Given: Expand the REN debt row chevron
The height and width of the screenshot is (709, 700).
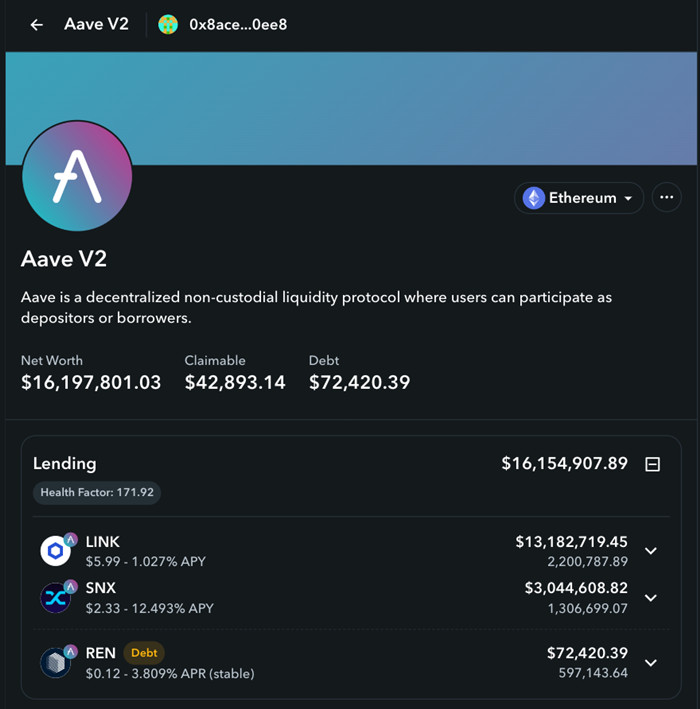Looking at the screenshot, I should coord(651,663).
